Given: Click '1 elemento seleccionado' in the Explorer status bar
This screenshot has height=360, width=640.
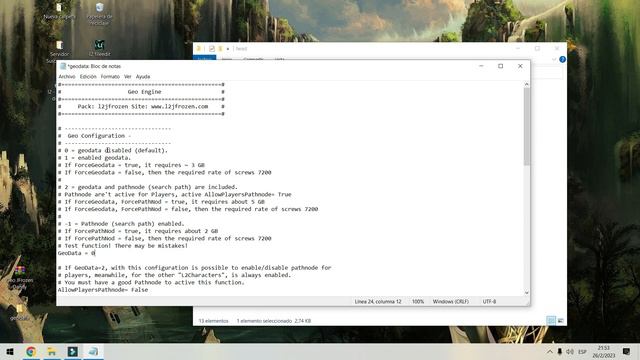Looking at the screenshot, I should coord(264,321).
